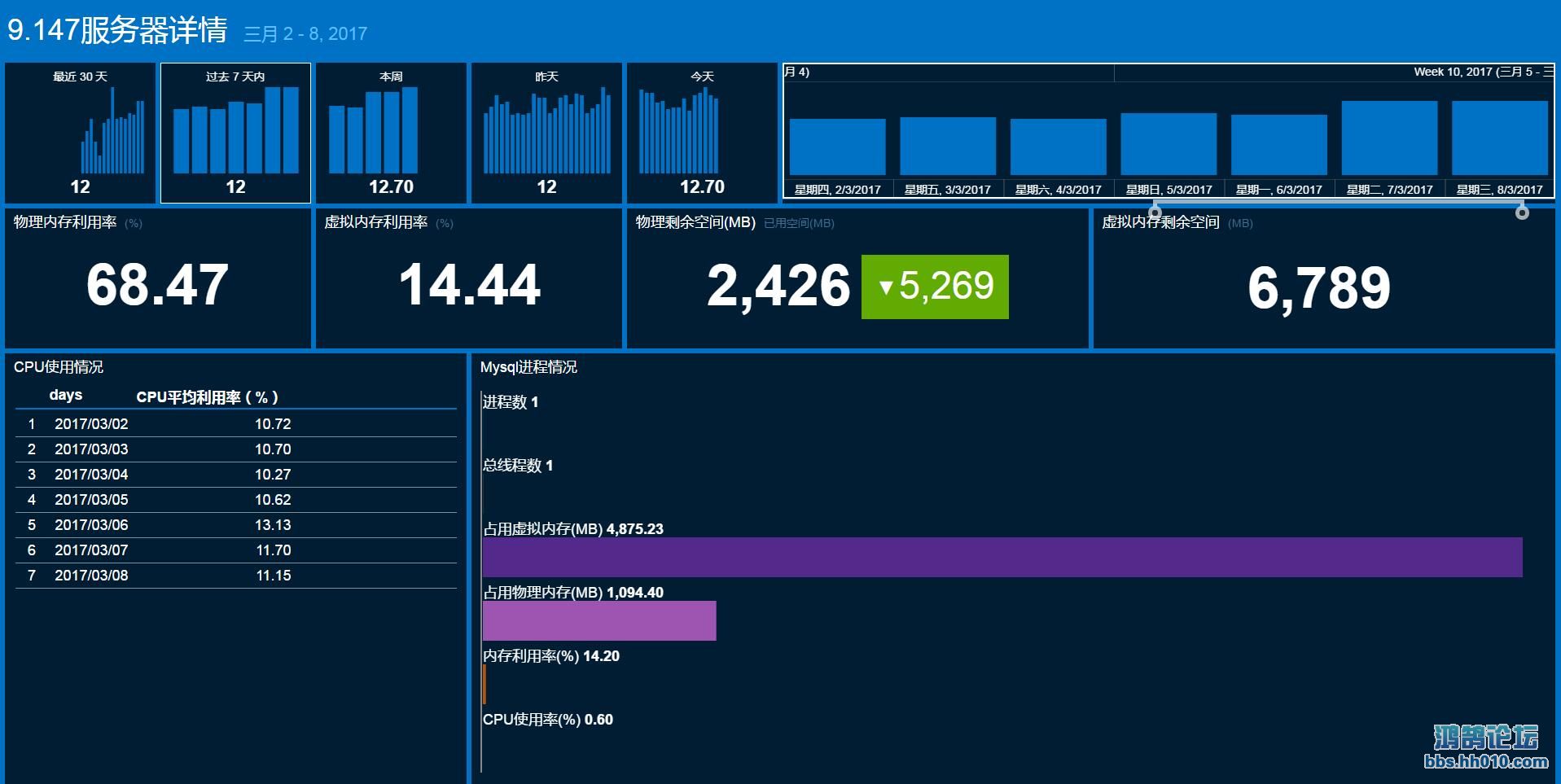Grab the right handle of the timeline range slider
The image size is (1561, 784).
point(1522,212)
